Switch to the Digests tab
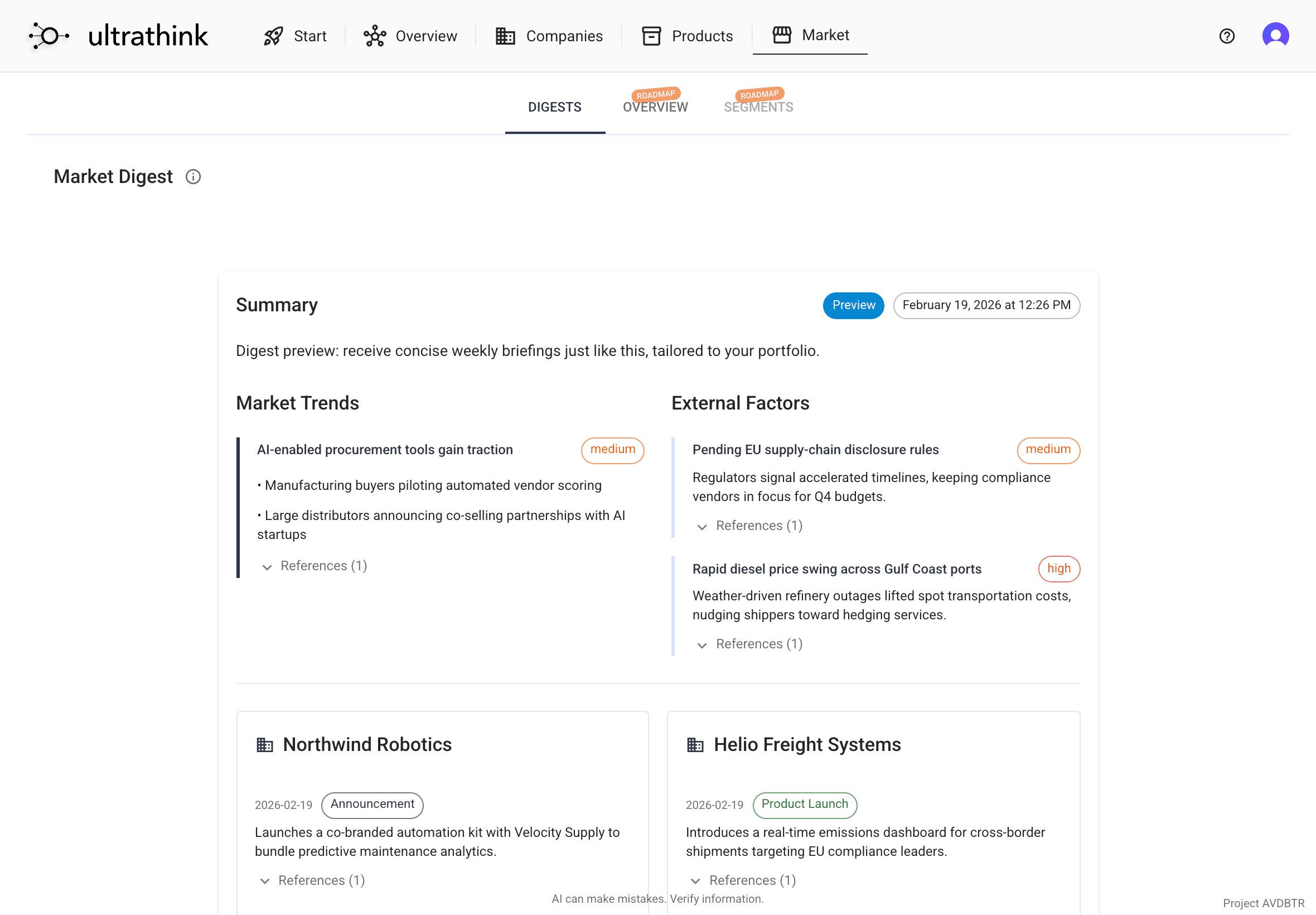The width and height of the screenshot is (1316, 915). coord(554,107)
